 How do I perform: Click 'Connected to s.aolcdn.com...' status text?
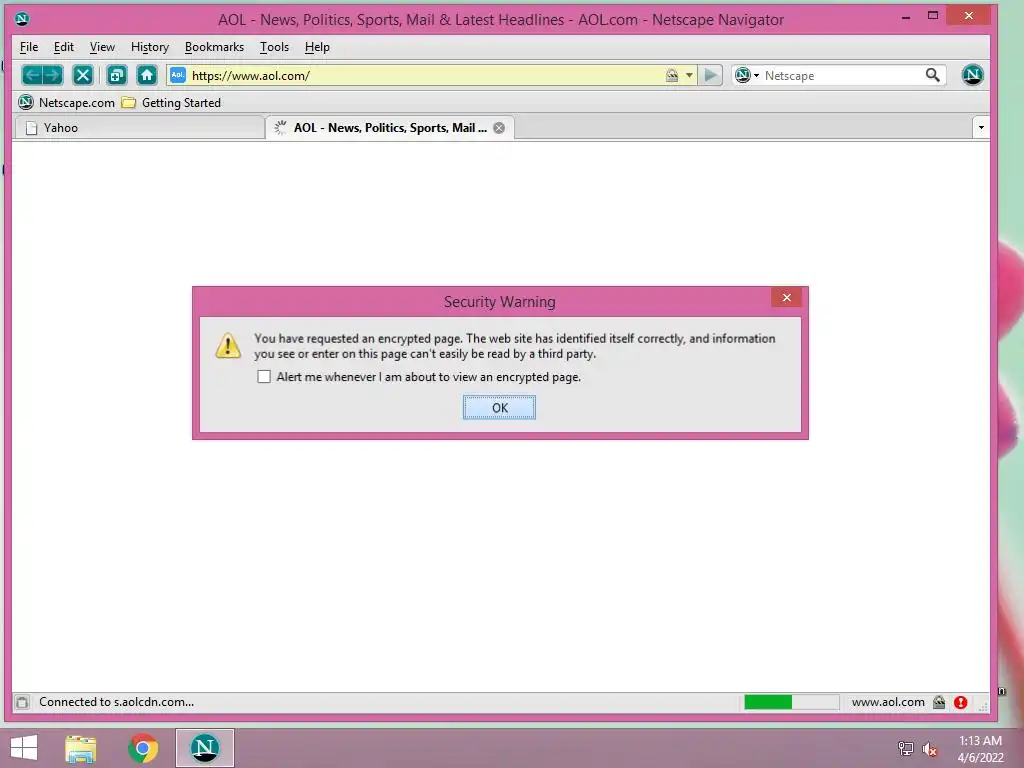[116, 702]
